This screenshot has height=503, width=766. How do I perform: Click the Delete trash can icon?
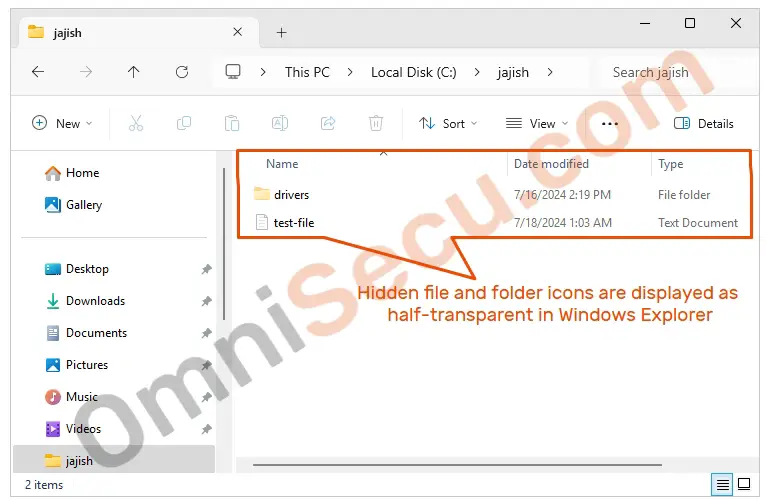(376, 123)
